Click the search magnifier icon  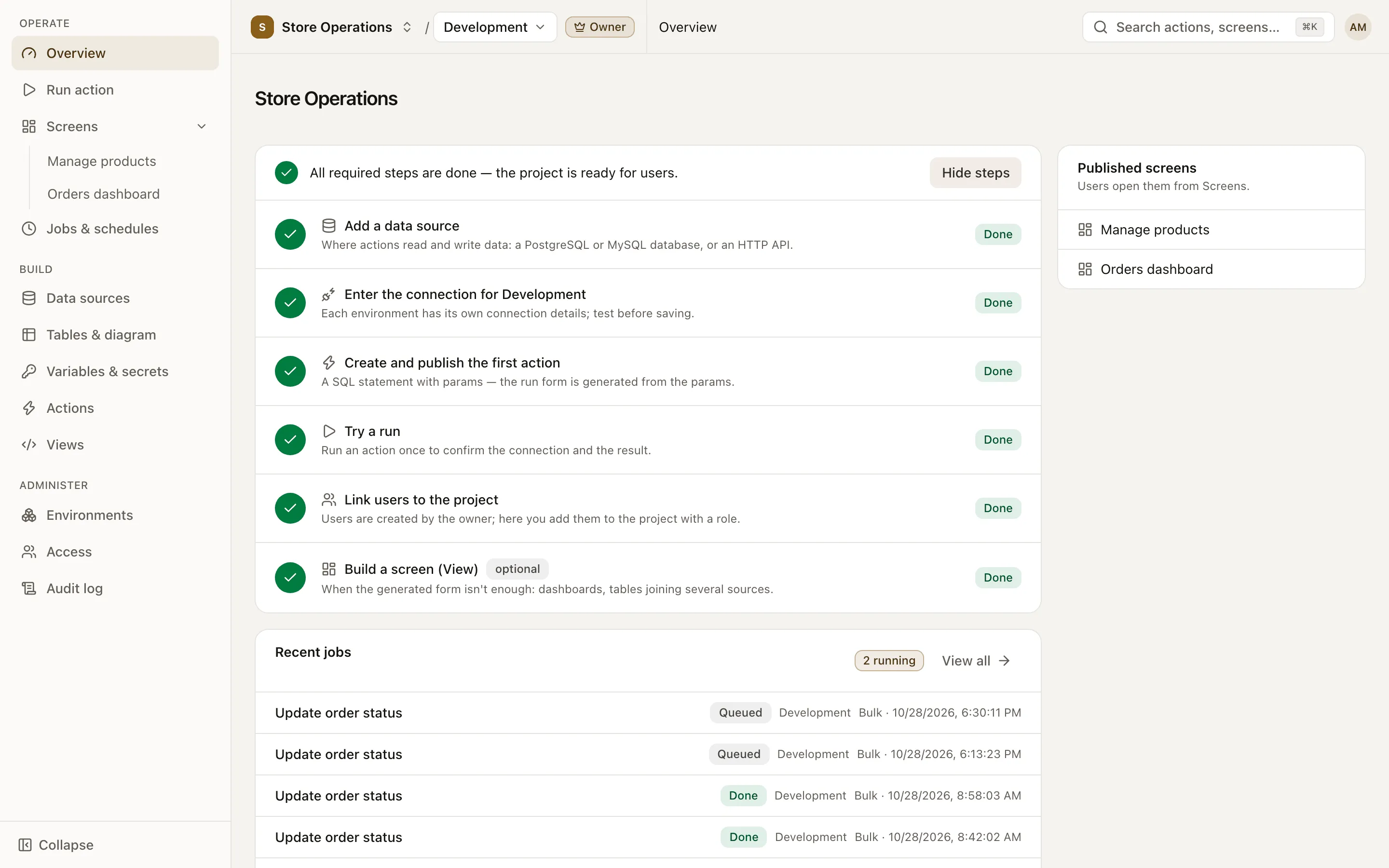(x=1100, y=27)
